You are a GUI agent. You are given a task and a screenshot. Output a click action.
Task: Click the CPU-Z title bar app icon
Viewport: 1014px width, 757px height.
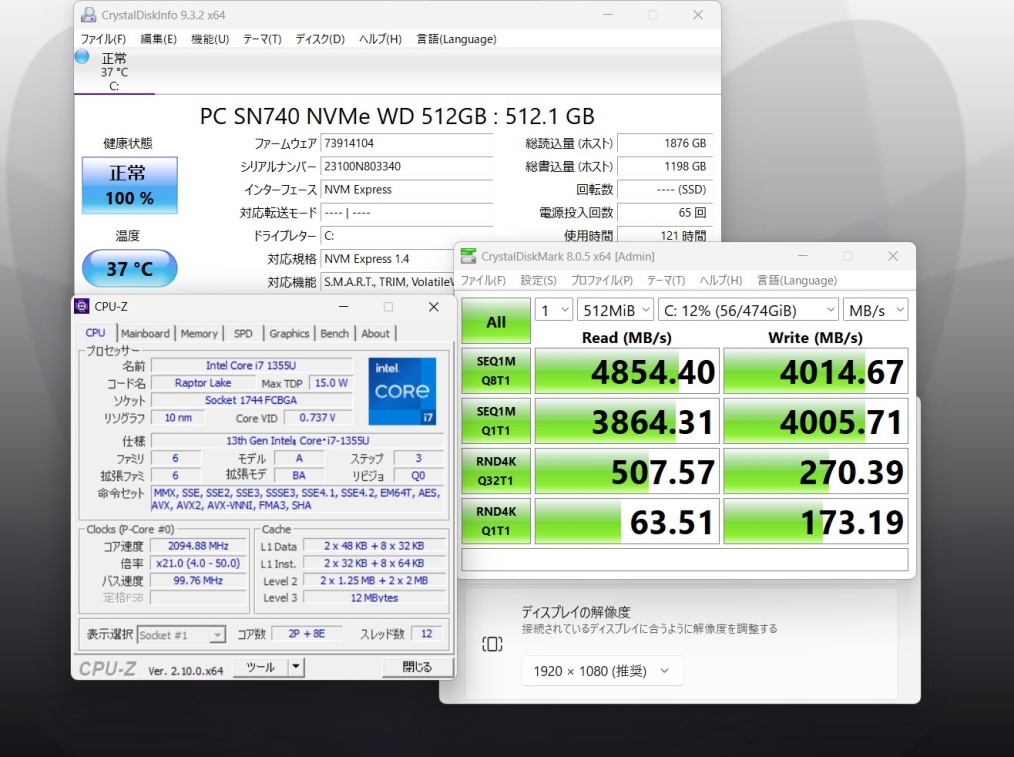[82, 306]
